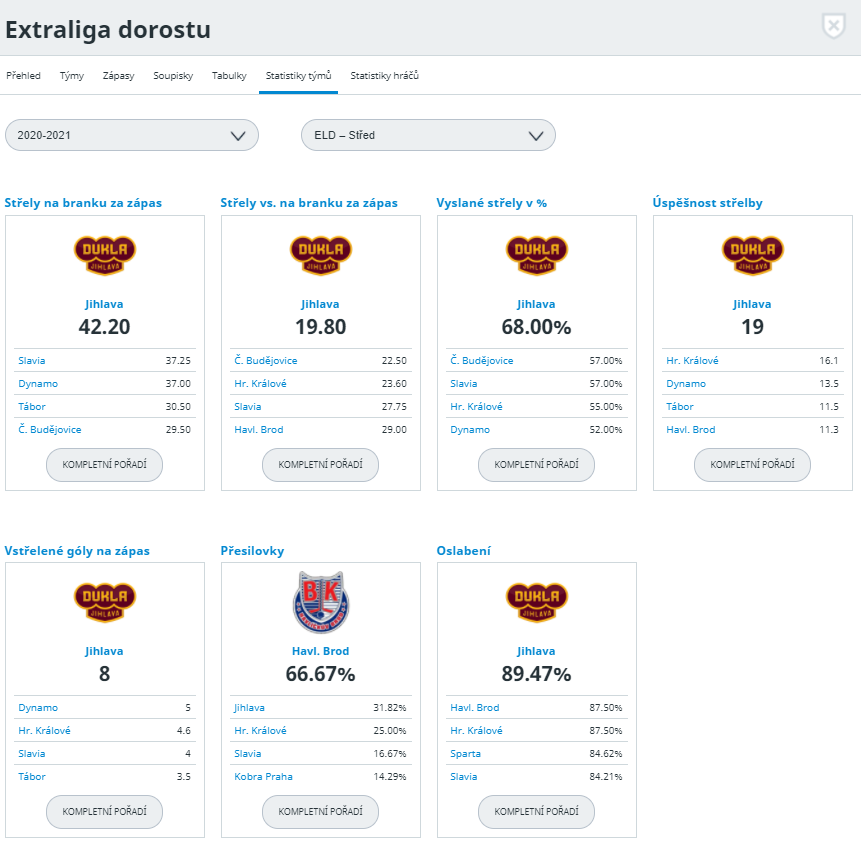This screenshot has width=861, height=851.
Task: Go to the Soupisky tab
Action: [173, 75]
